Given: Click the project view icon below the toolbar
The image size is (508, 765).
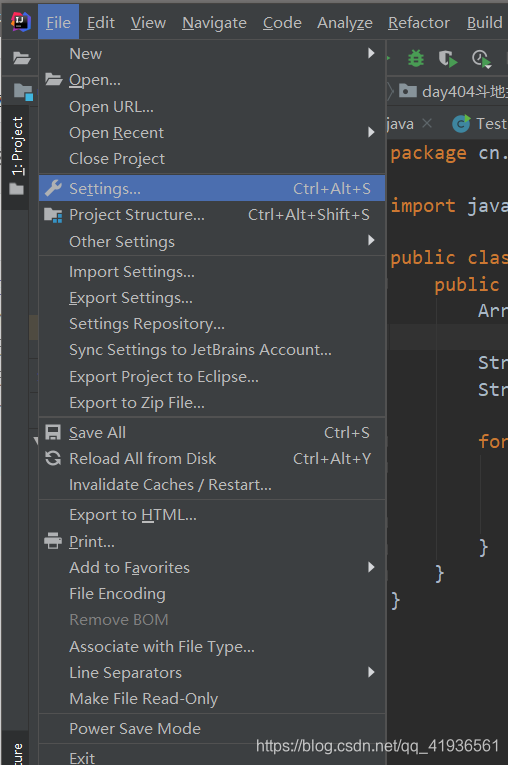Looking at the screenshot, I should (x=23, y=91).
